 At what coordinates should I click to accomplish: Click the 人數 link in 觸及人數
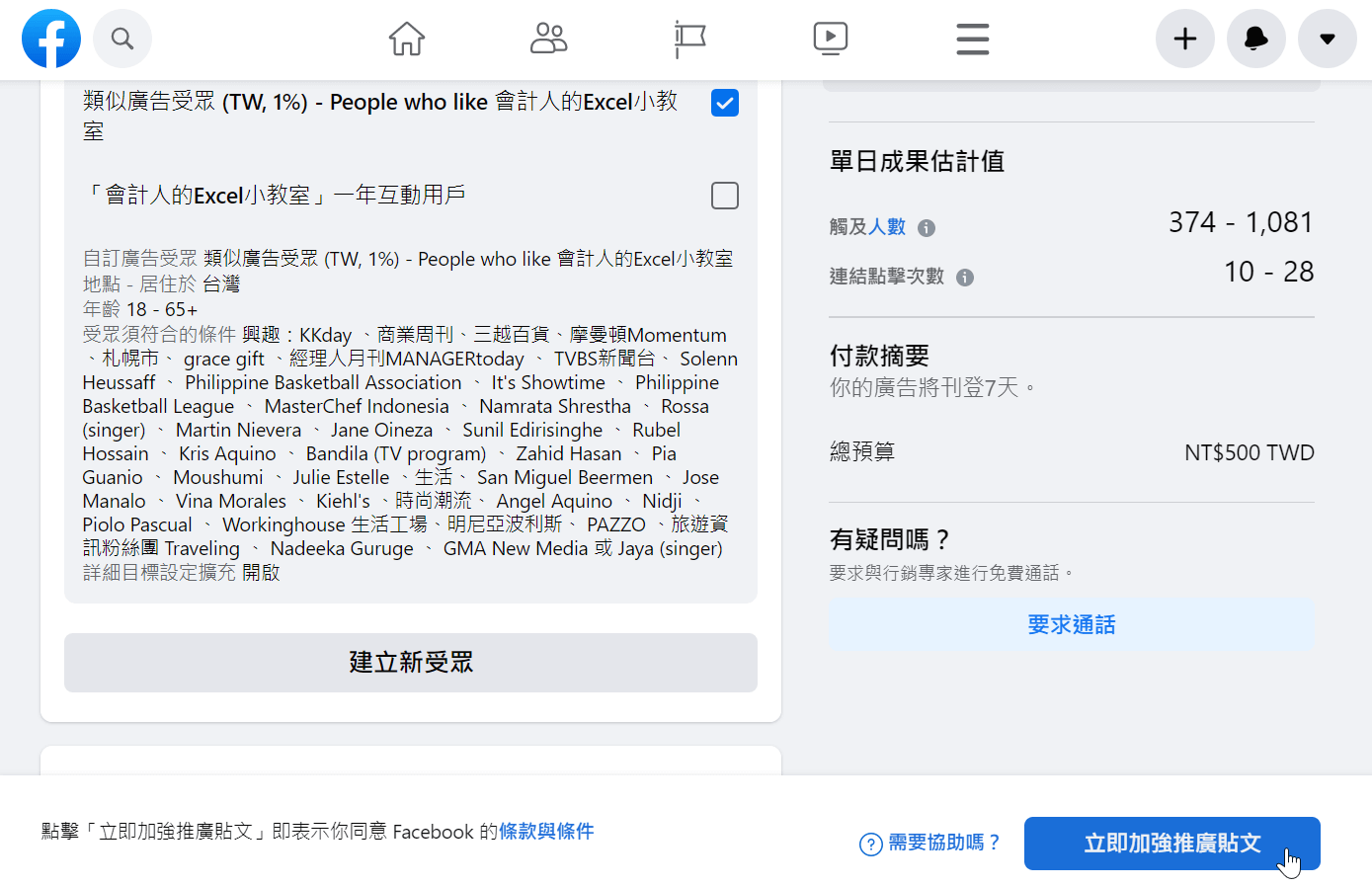pyautogui.click(x=887, y=227)
